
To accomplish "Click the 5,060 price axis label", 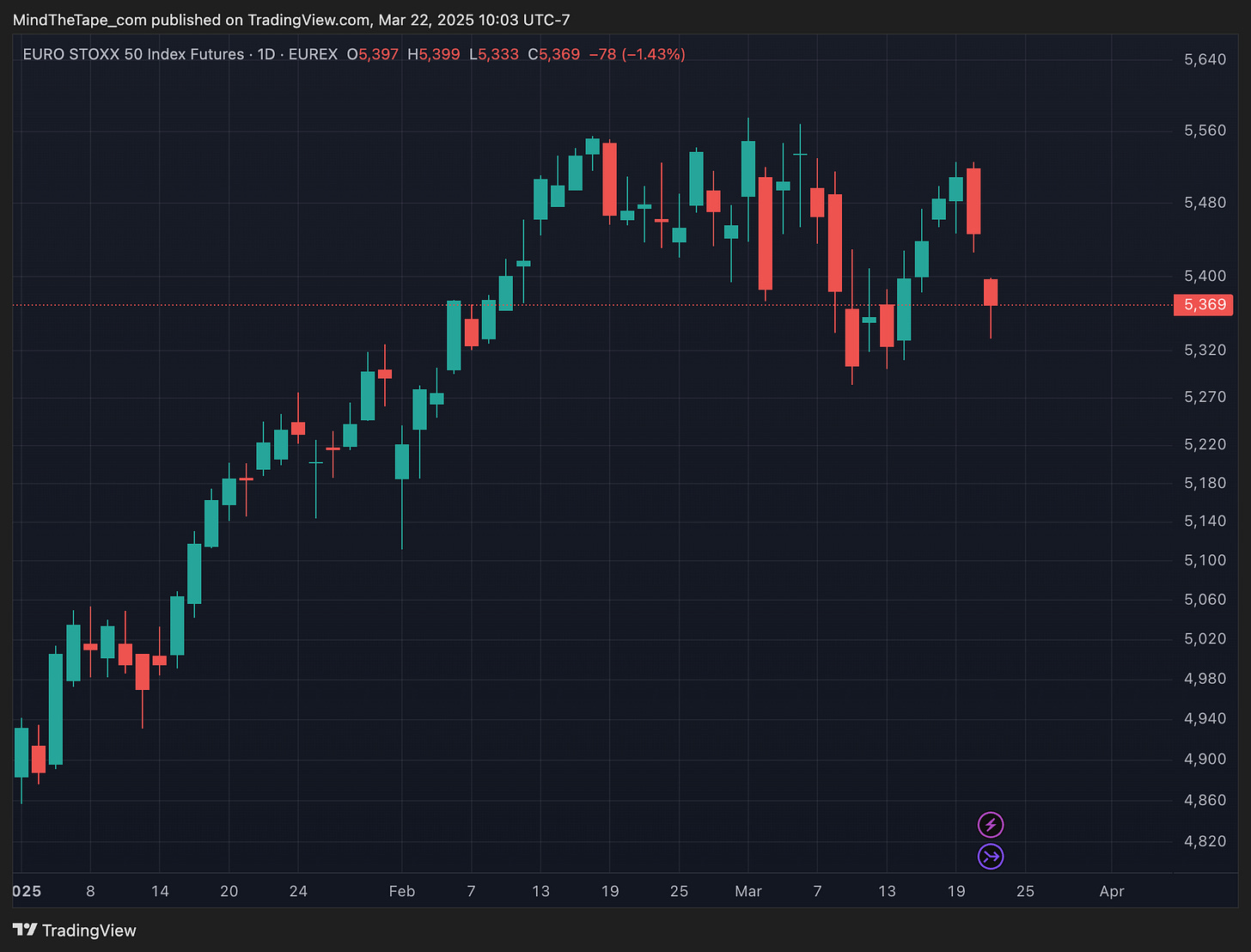I will pos(1205,600).
